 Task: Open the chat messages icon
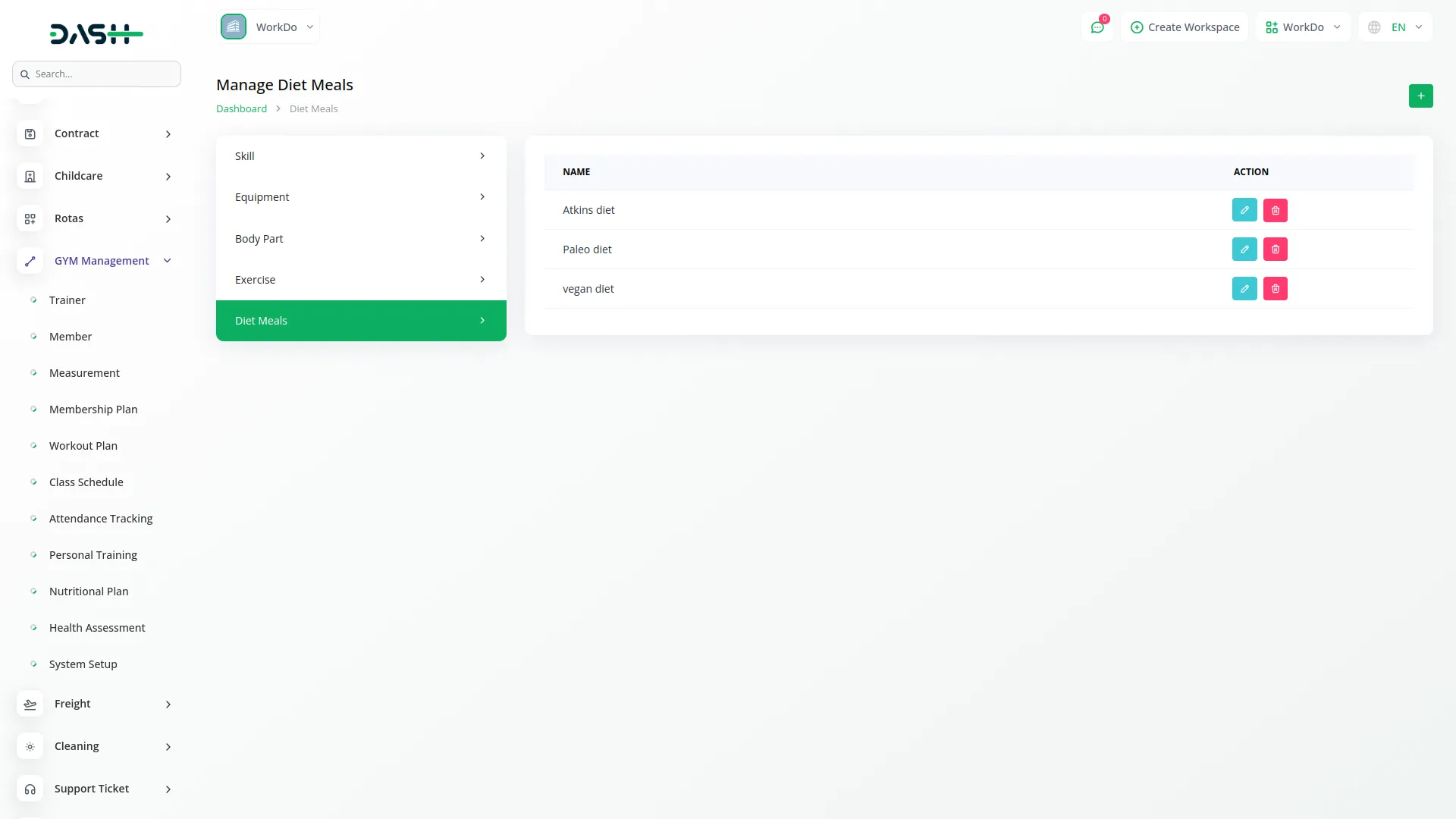pos(1097,27)
